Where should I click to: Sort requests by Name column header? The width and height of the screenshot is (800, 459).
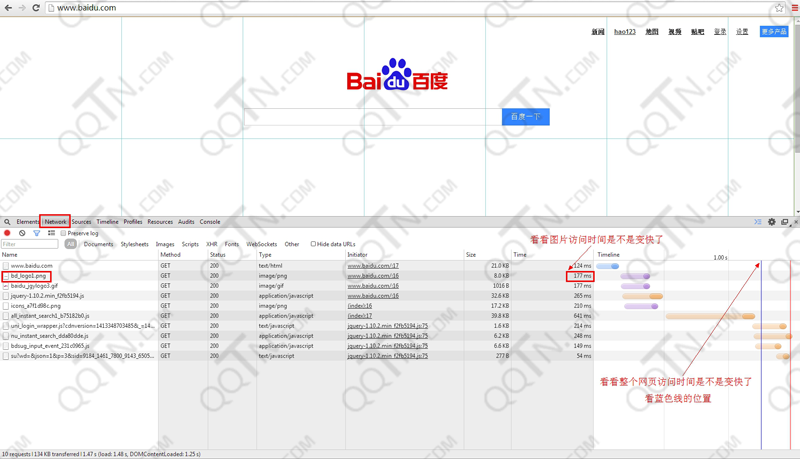[79, 254]
